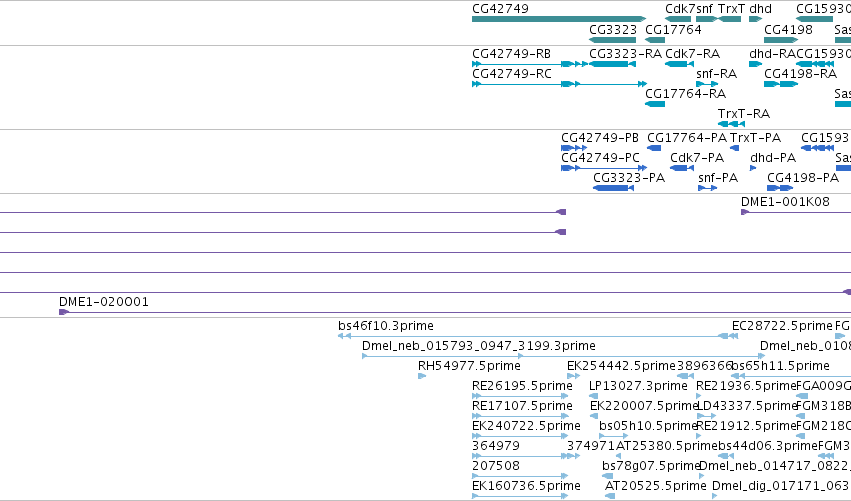Viewport: 851px width, 501px height.
Task: Open the CG4198 gene feature
Action: (781, 40)
